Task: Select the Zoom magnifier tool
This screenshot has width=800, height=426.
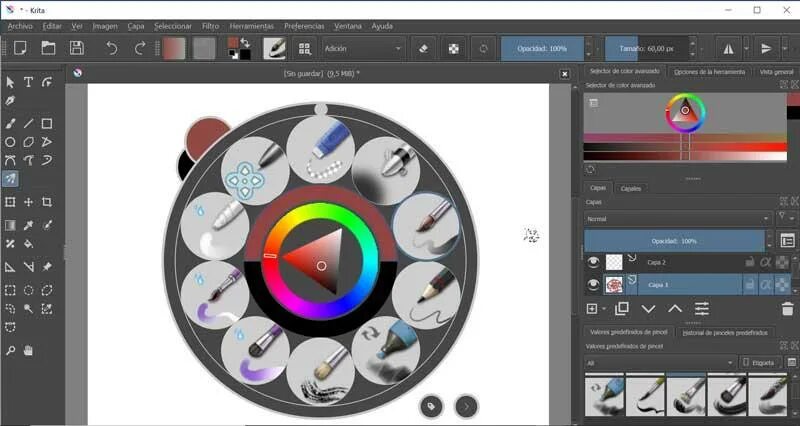Action: [10, 350]
